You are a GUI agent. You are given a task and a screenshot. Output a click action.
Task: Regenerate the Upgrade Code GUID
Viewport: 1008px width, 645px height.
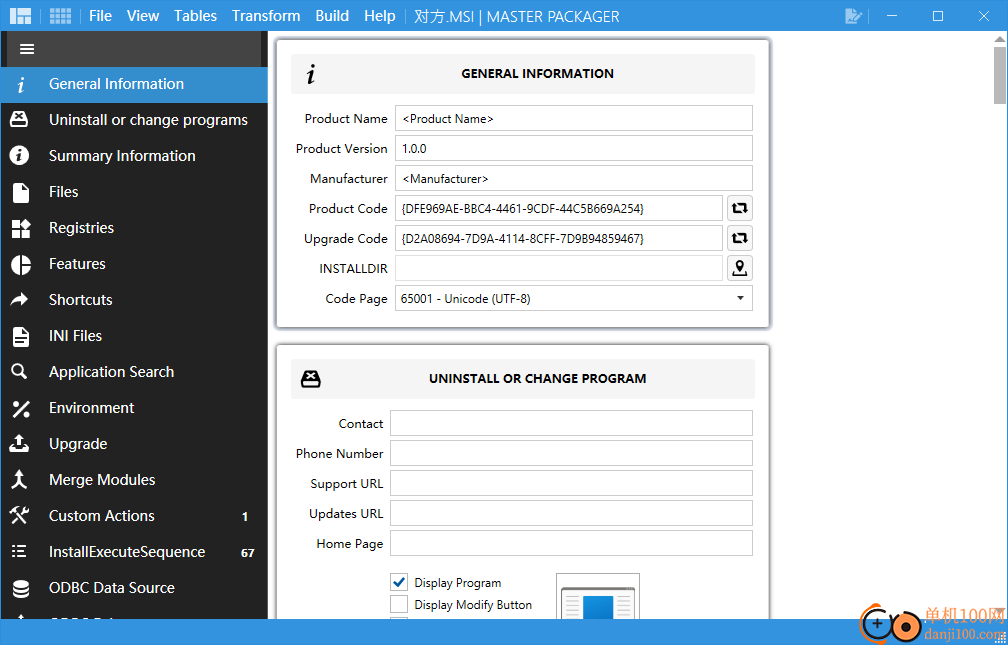(x=740, y=239)
